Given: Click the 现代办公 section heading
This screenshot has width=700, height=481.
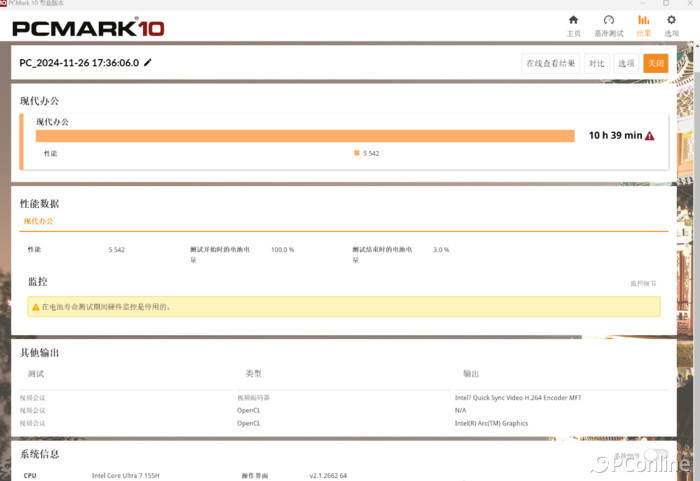Looking at the screenshot, I should pos(39,101).
